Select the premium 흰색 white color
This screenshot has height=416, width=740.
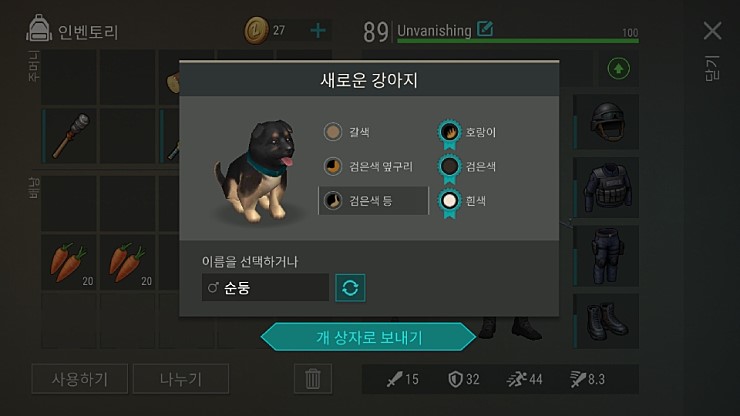462,202
